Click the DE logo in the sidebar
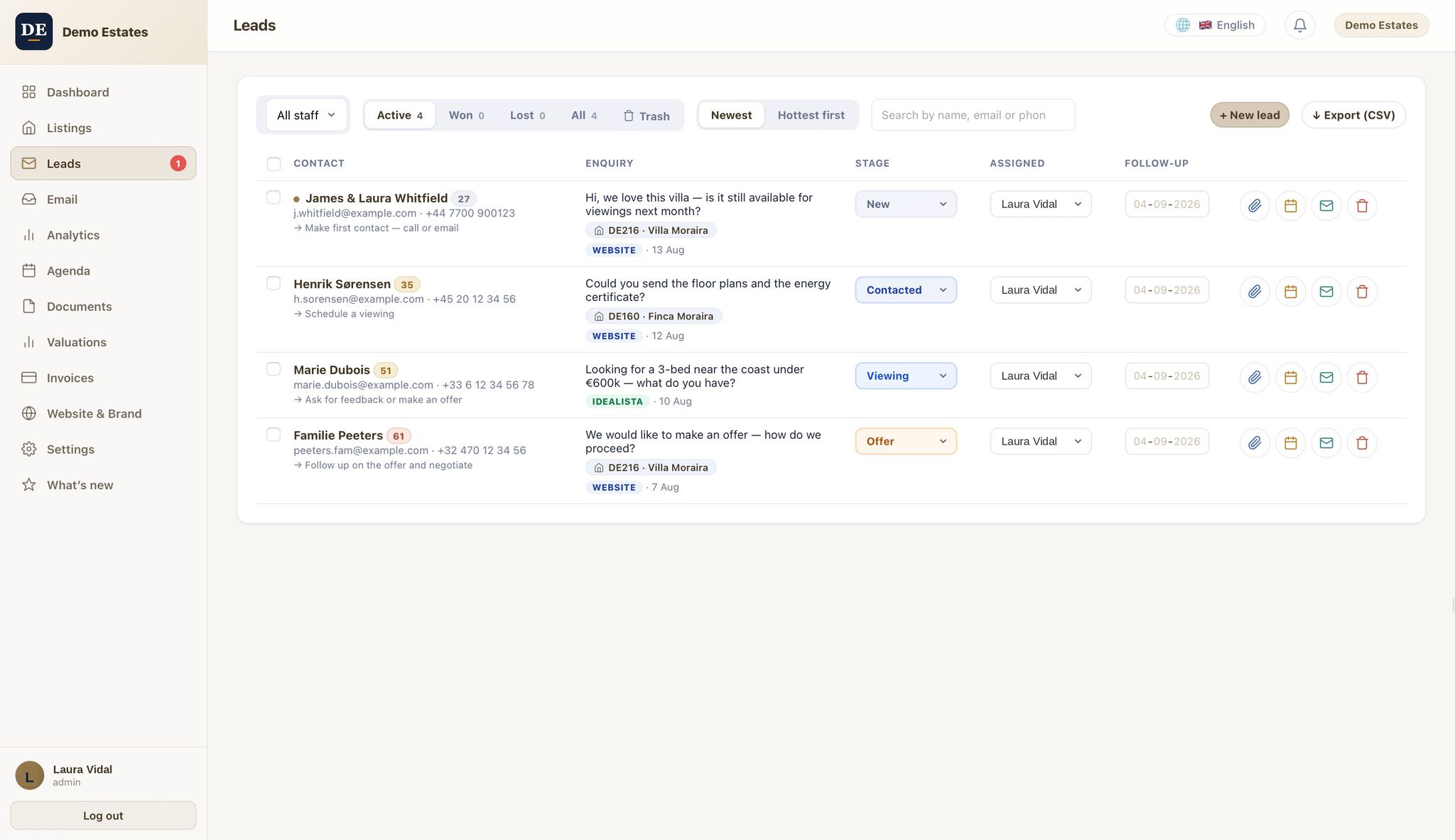This screenshot has width=1455, height=840. click(x=34, y=31)
